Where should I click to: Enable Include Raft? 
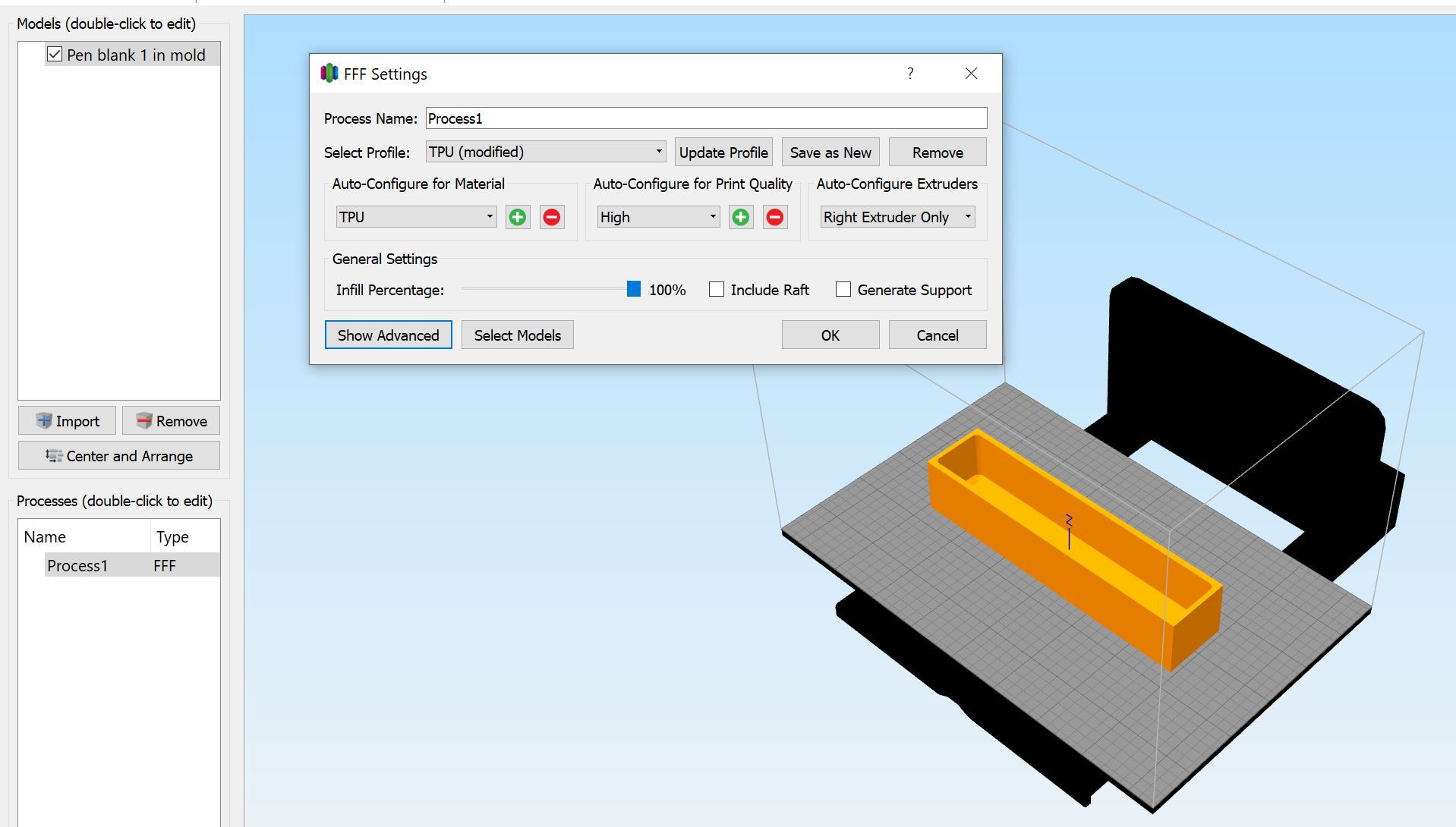point(716,289)
